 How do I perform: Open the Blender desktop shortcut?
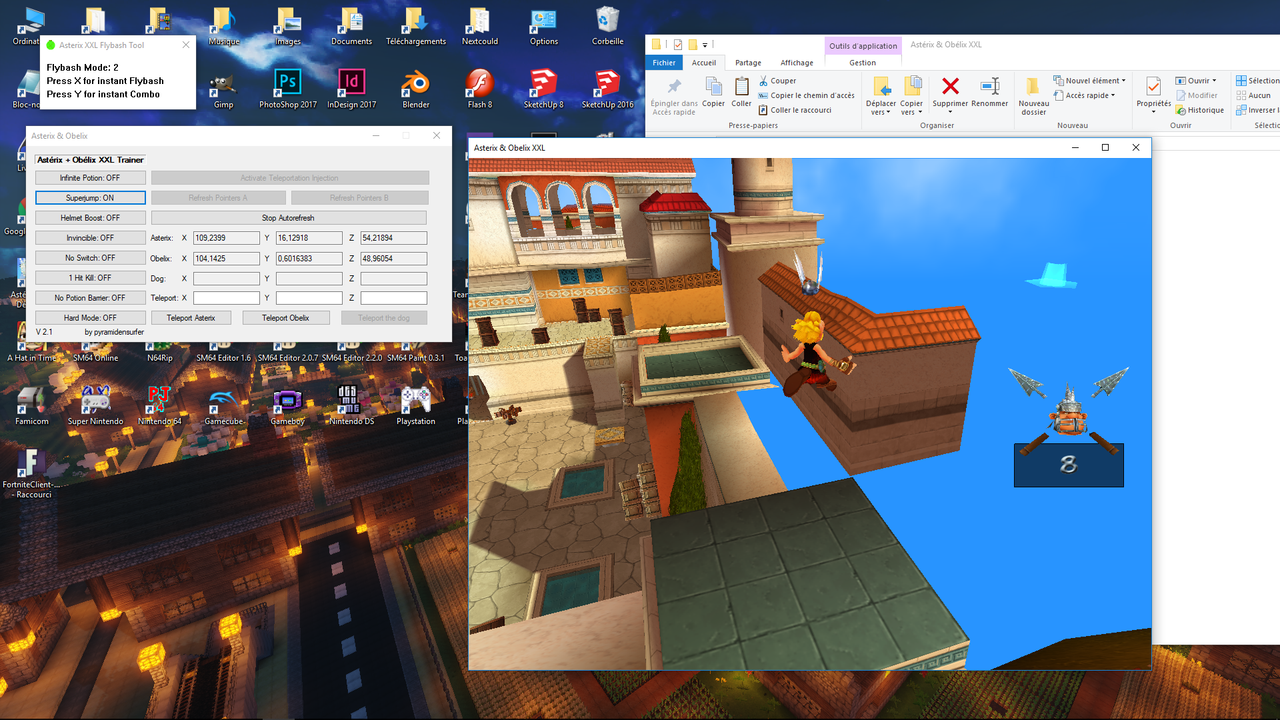(415, 90)
